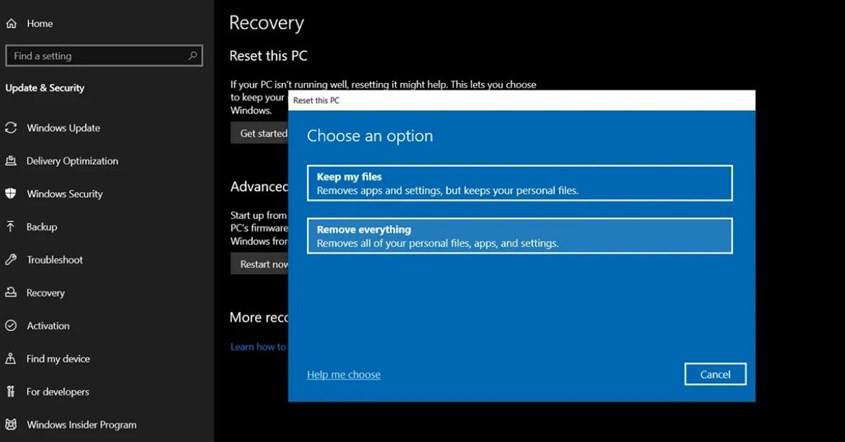The height and width of the screenshot is (442, 845).
Task: Click Get started under Reset this PC
Action: 260,133
